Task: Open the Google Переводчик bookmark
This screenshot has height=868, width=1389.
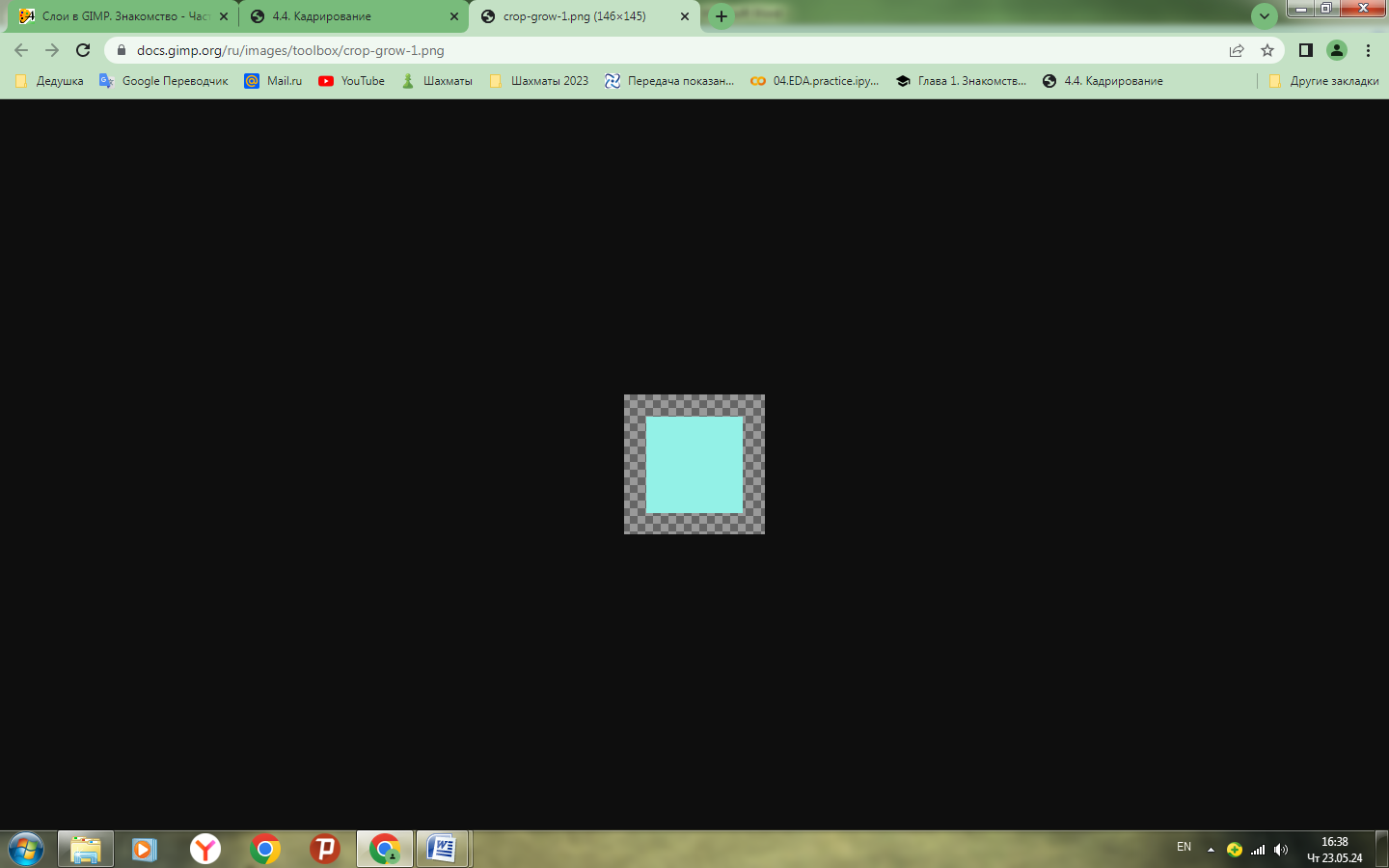Action: pos(164,81)
